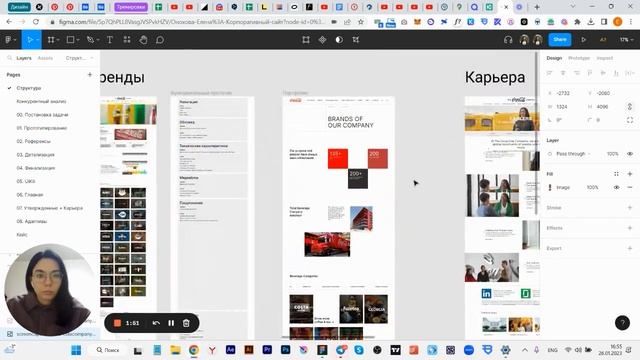Toggle Image fill visibility eye
This screenshot has width=640, height=360.
pyautogui.click(x=616, y=187)
